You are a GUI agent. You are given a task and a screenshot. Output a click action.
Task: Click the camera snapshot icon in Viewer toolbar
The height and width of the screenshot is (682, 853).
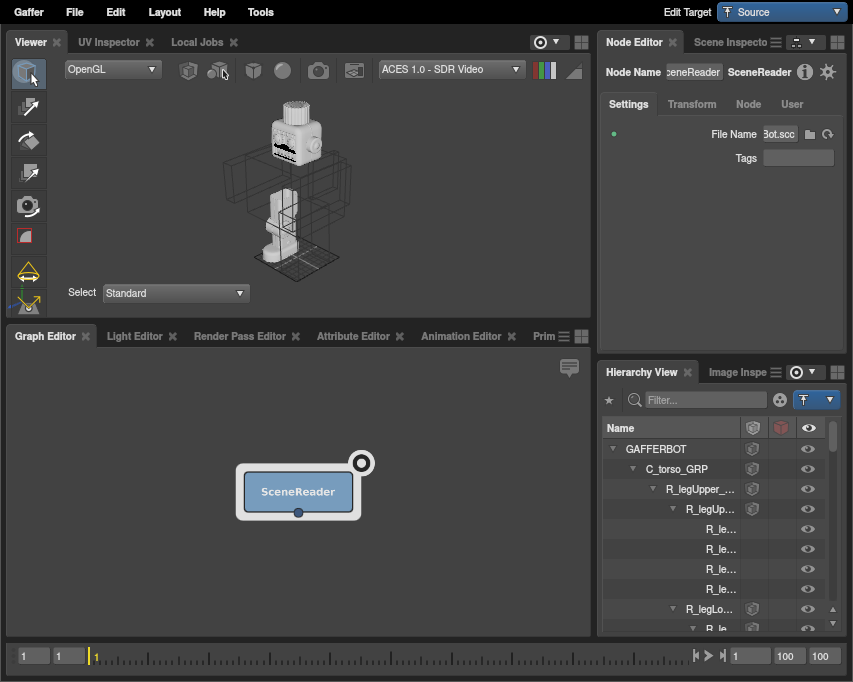coord(318,70)
